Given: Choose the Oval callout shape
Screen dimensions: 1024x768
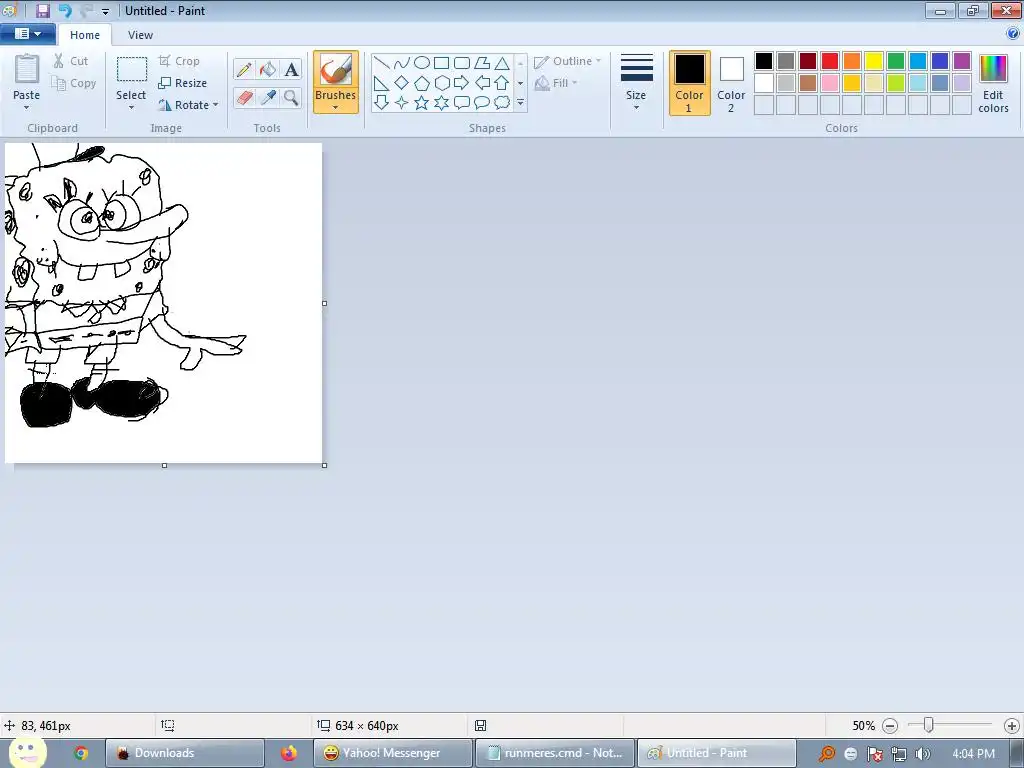Looking at the screenshot, I should point(482,103).
